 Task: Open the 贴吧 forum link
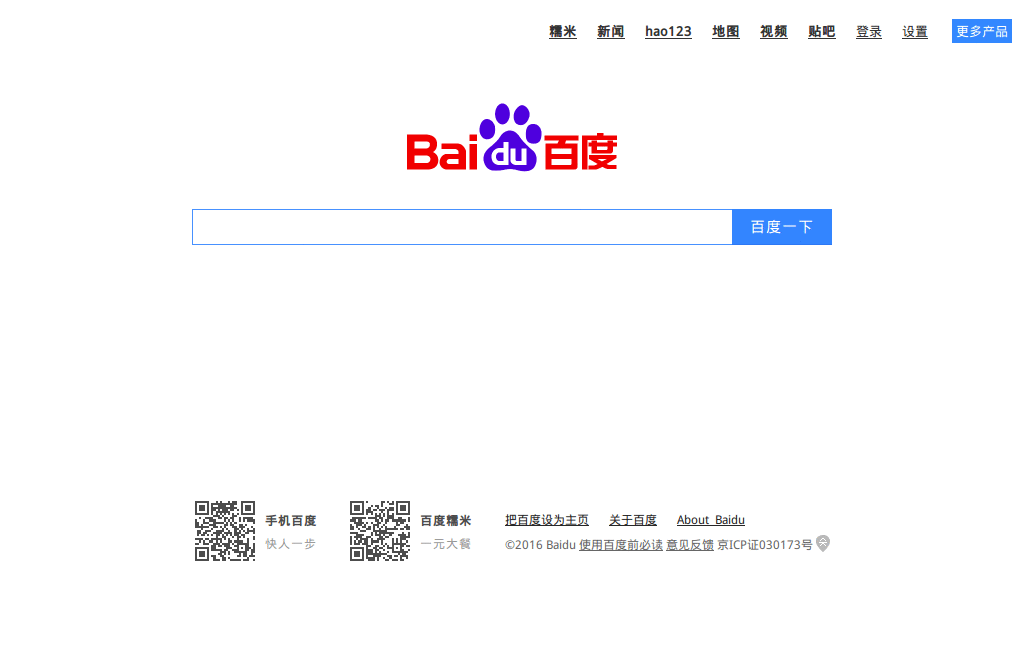[822, 31]
